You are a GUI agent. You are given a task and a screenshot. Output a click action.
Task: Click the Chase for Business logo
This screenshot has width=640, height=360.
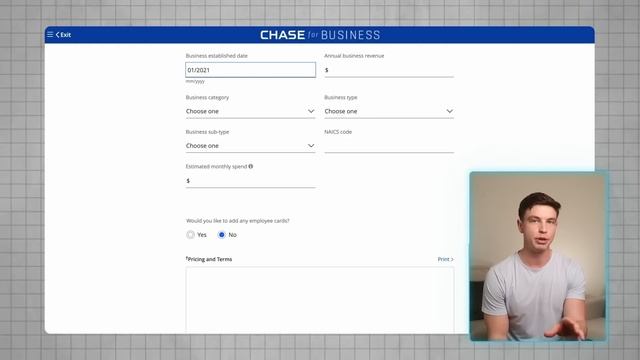320,35
